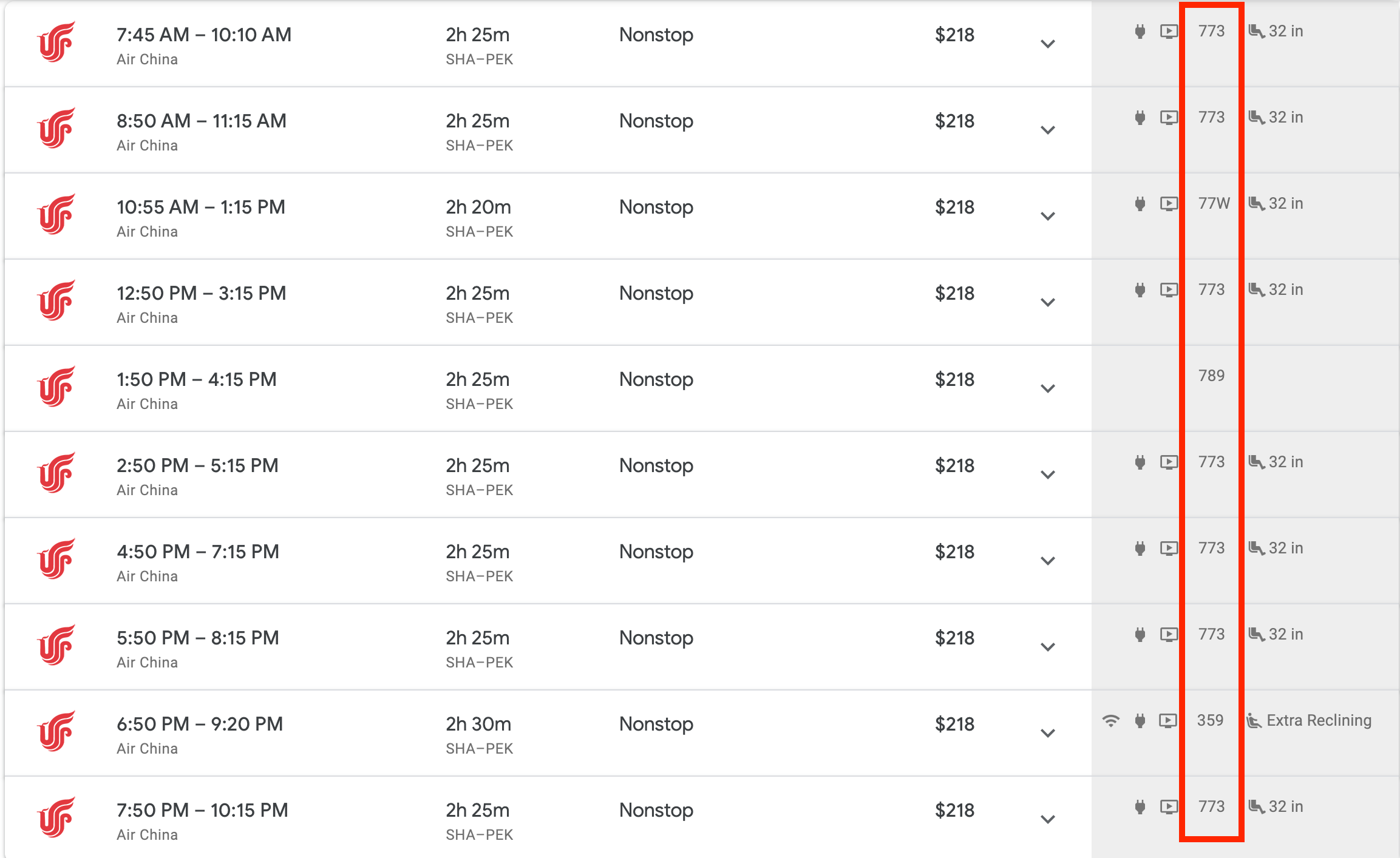Click the 789 aircraft code
The height and width of the screenshot is (858, 1400).
(1211, 376)
